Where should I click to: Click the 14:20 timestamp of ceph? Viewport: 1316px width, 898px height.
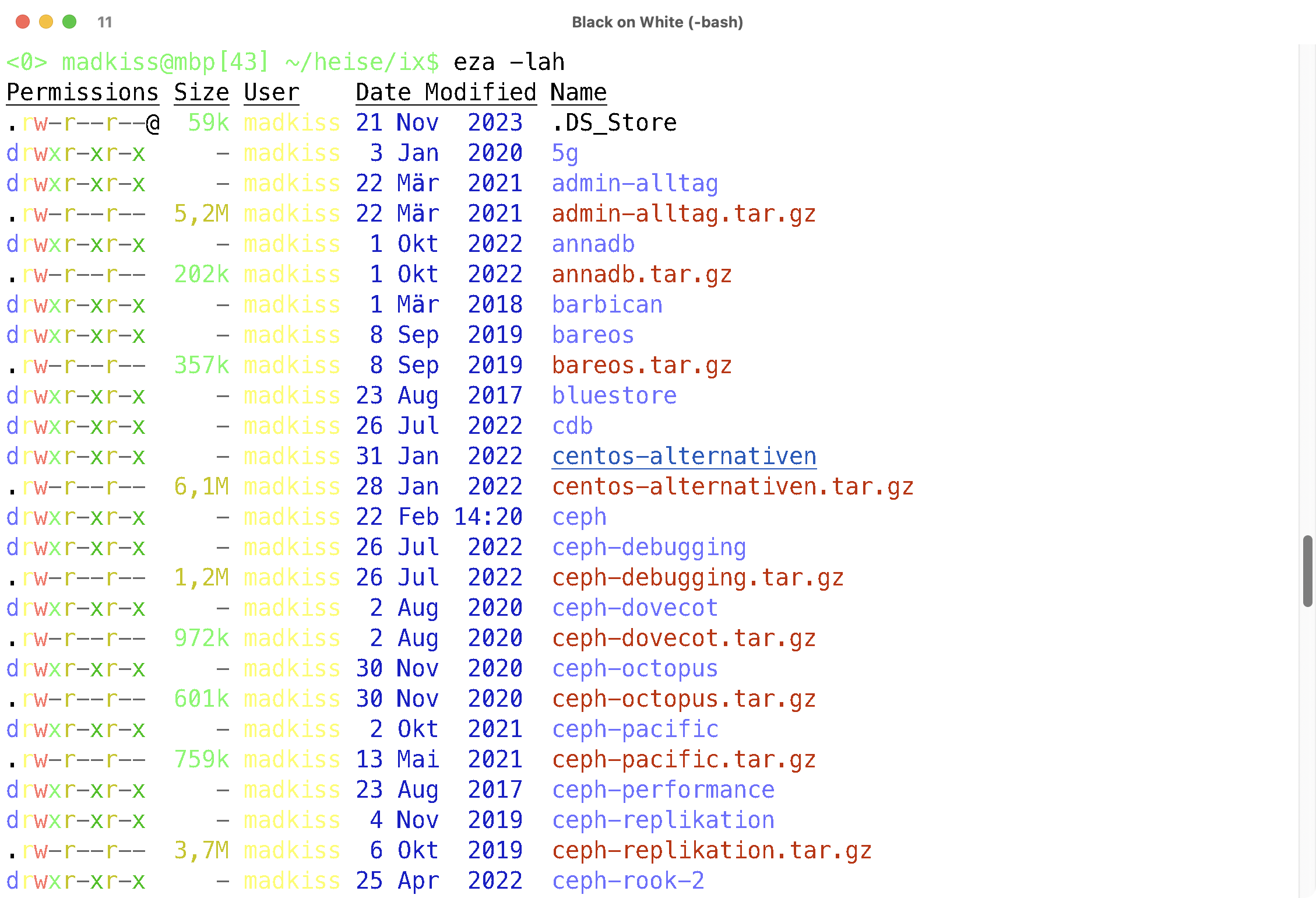(488, 517)
